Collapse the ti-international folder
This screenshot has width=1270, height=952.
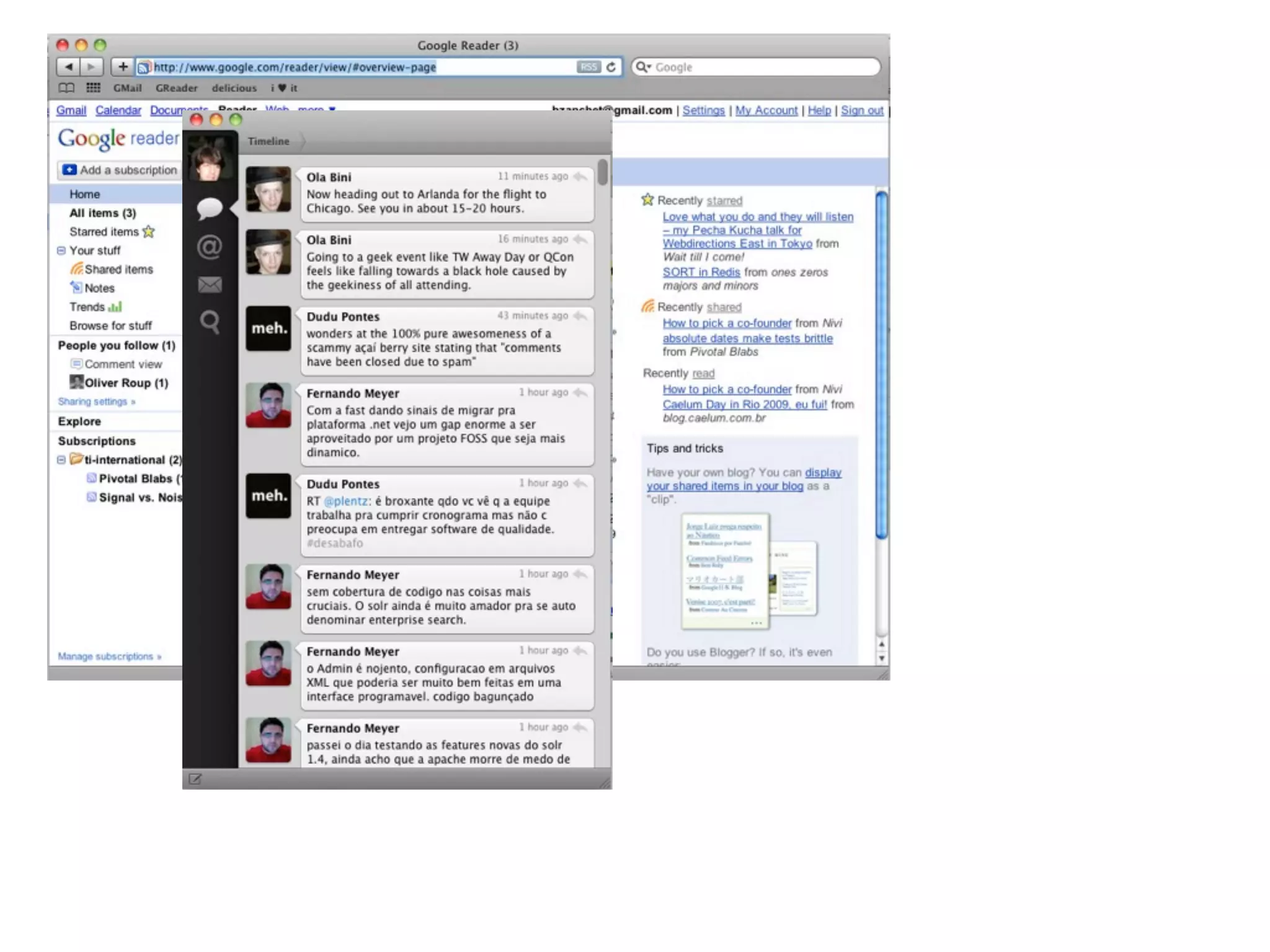tap(61, 460)
